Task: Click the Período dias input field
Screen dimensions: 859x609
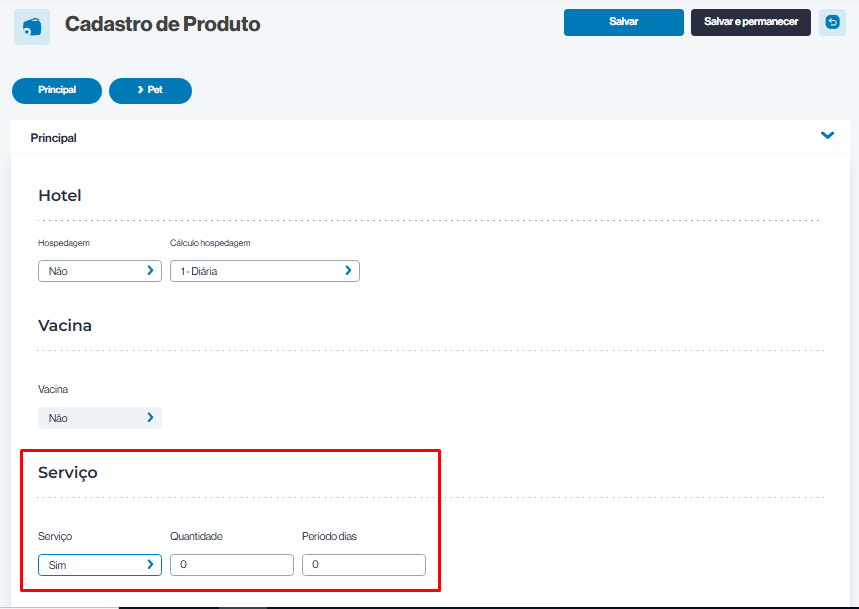Action: coord(364,565)
